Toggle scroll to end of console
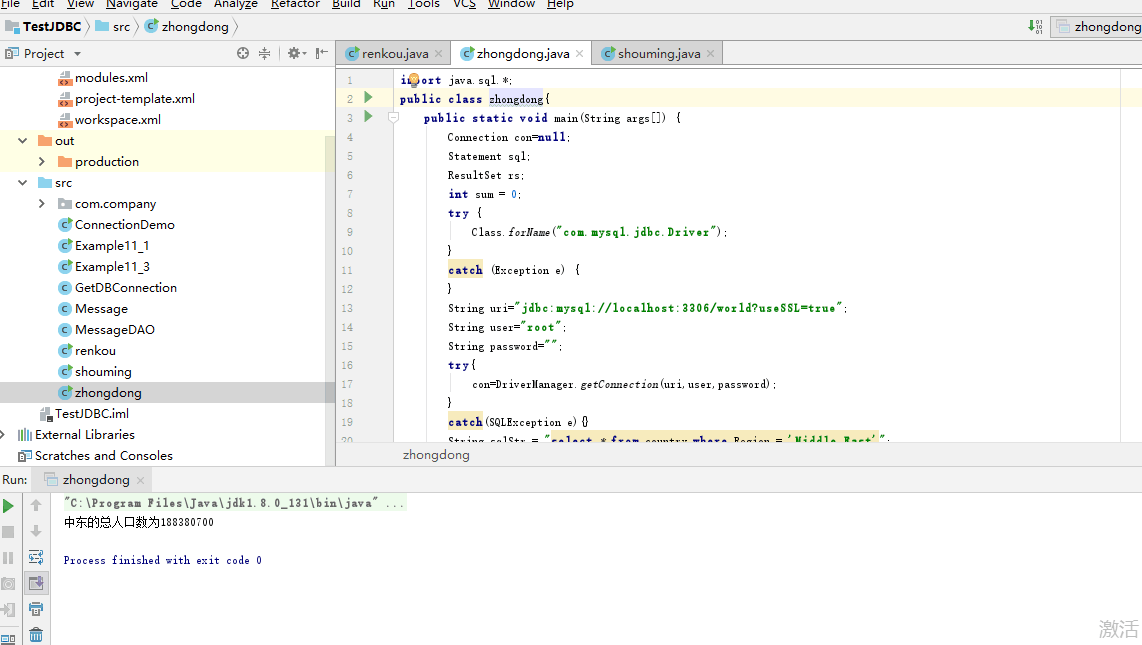 (x=36, y=583)
